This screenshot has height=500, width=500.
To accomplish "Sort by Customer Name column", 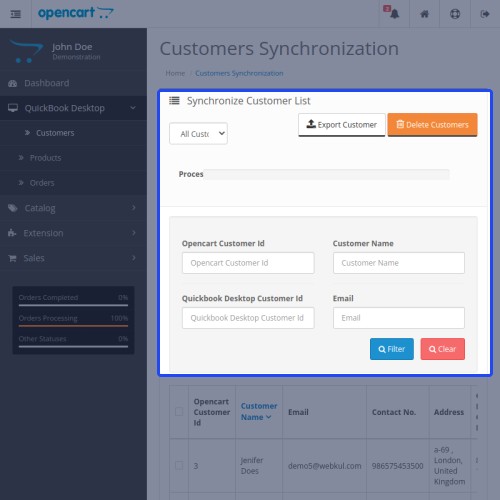I will 259,412.
